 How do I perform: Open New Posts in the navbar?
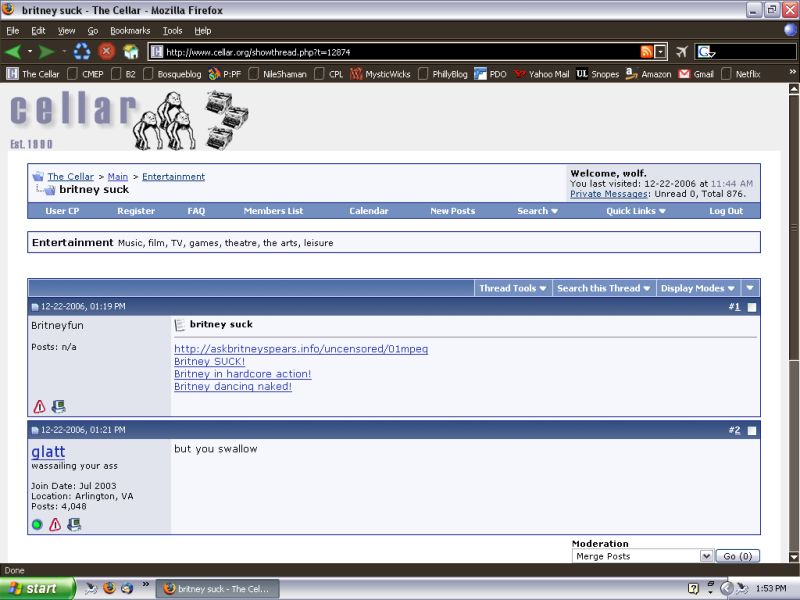point(453,211)
